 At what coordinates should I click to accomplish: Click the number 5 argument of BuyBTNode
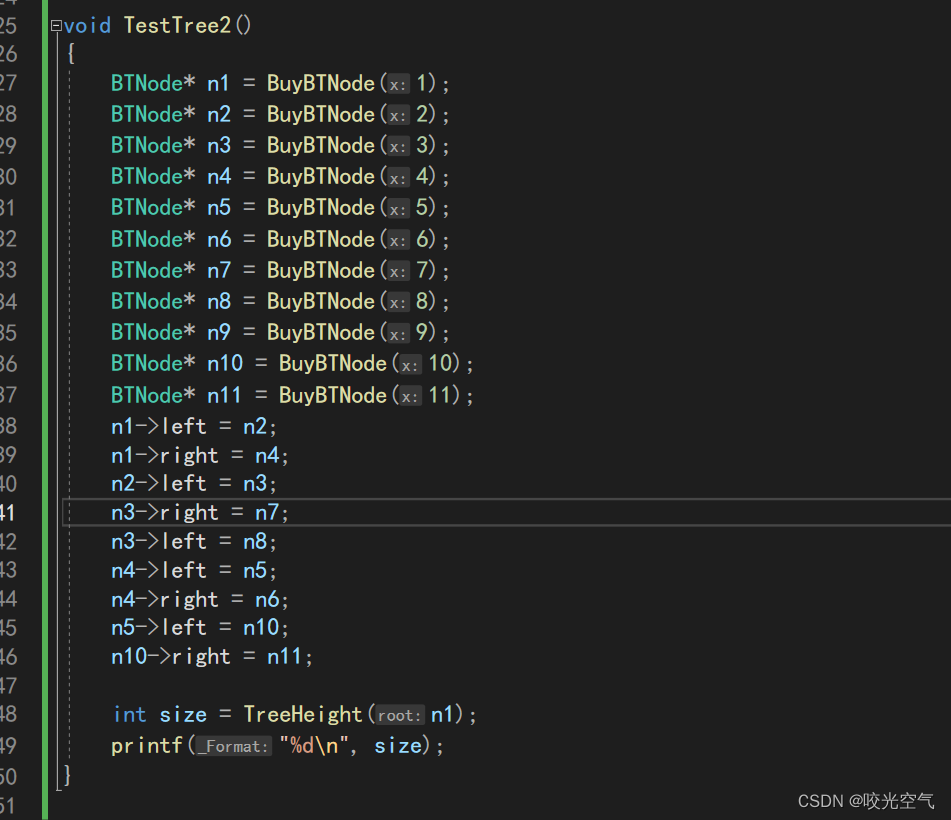click(x=422, y=207)
